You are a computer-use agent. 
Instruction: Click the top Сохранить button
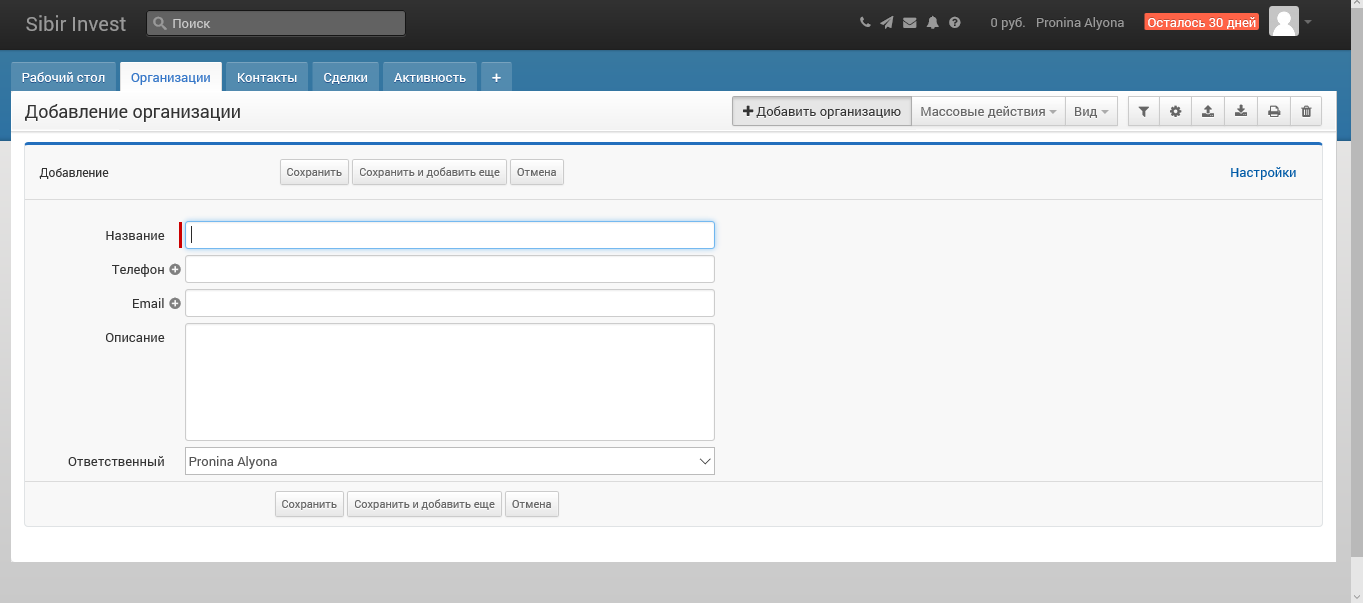314,172
